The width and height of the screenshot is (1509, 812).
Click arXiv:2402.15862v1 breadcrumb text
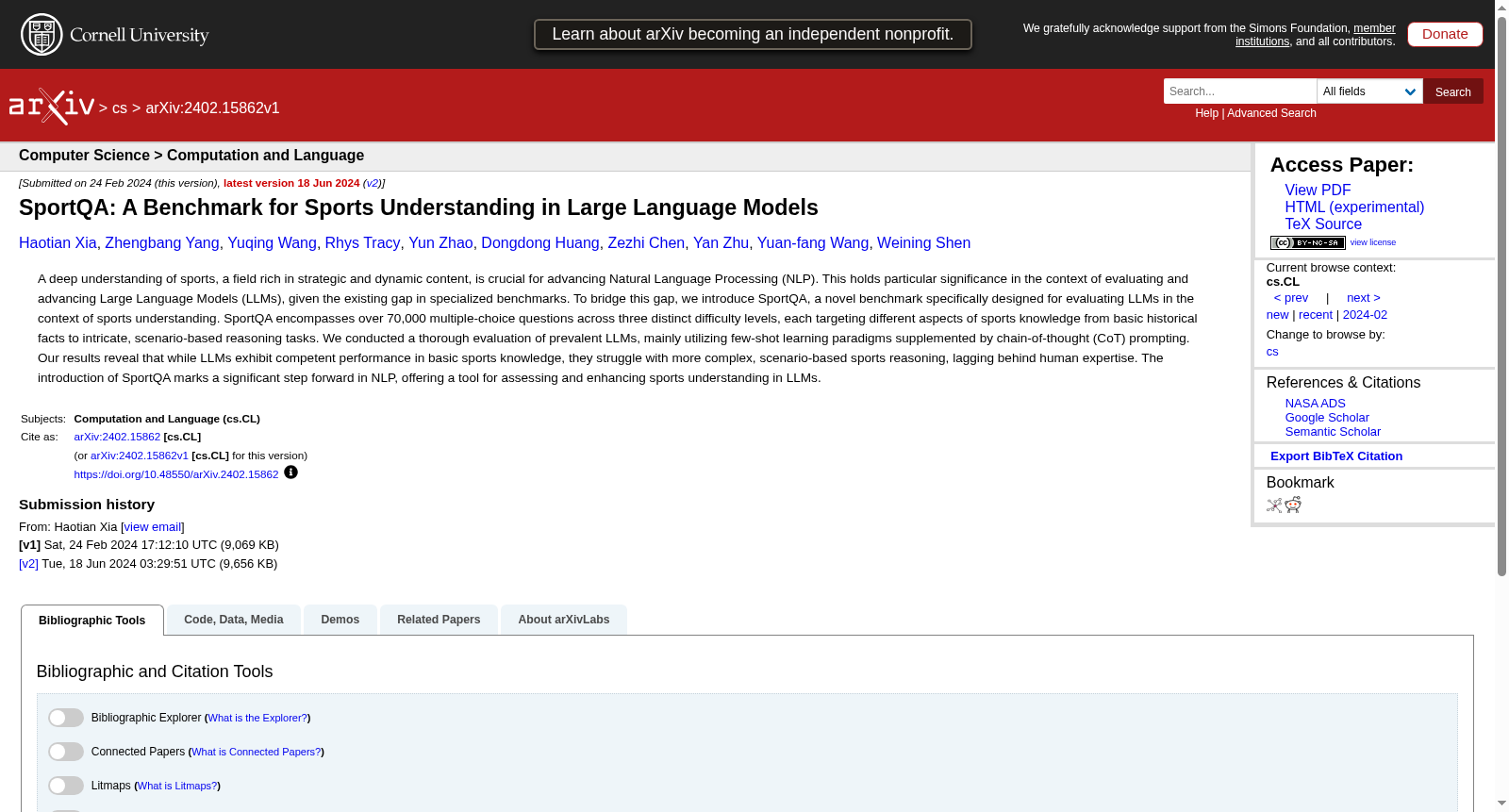212,108
